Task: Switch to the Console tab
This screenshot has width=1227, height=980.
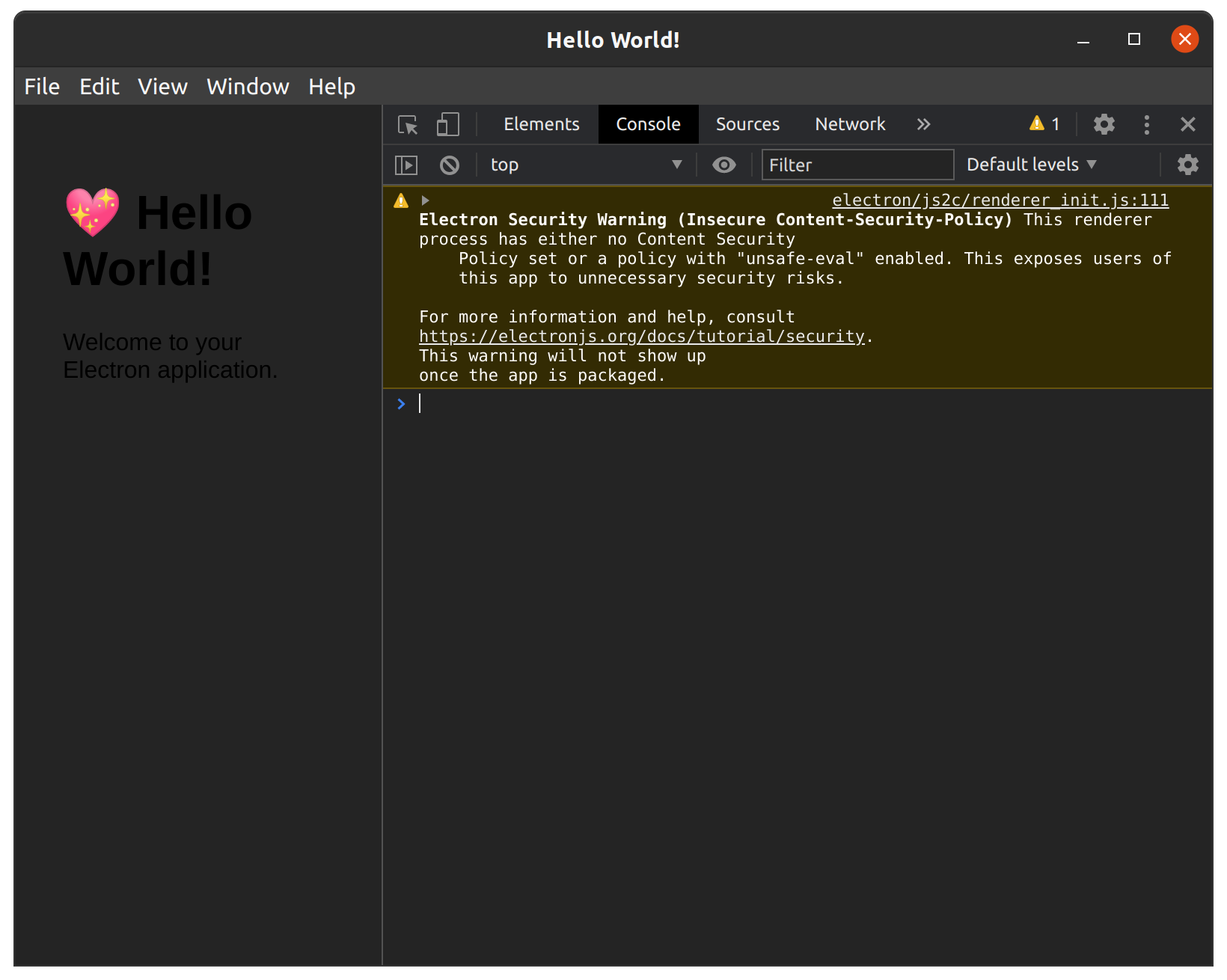Action: click(x=648, y=124)
